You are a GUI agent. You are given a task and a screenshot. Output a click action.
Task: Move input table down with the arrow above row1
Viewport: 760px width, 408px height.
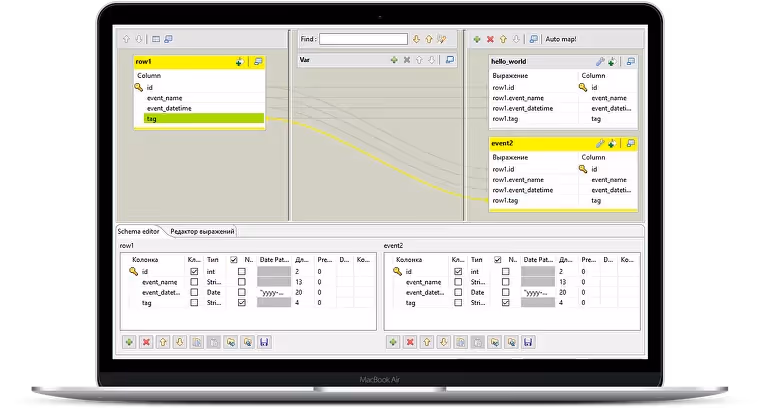click(x=139, y=39)
